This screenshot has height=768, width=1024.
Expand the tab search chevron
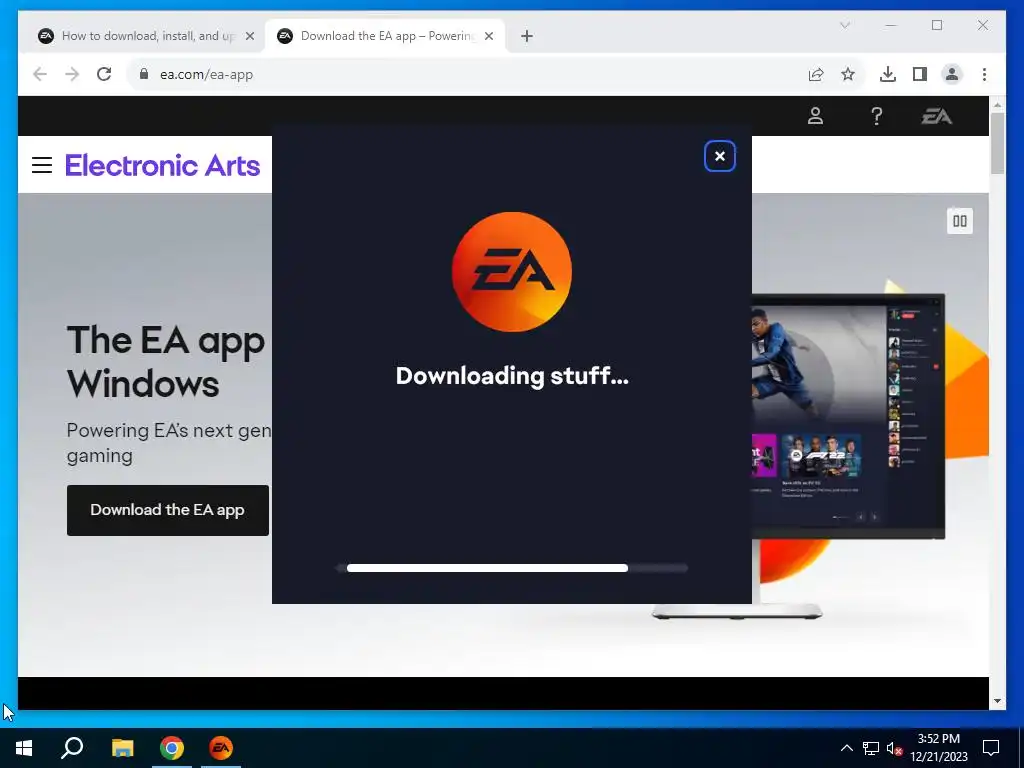coord(844,25)
